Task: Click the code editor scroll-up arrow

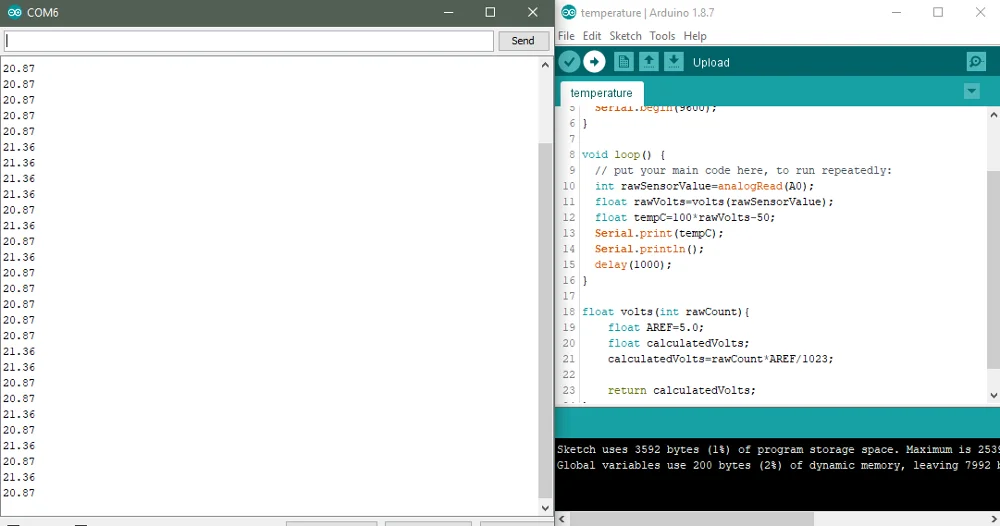Action: point(993,115)
